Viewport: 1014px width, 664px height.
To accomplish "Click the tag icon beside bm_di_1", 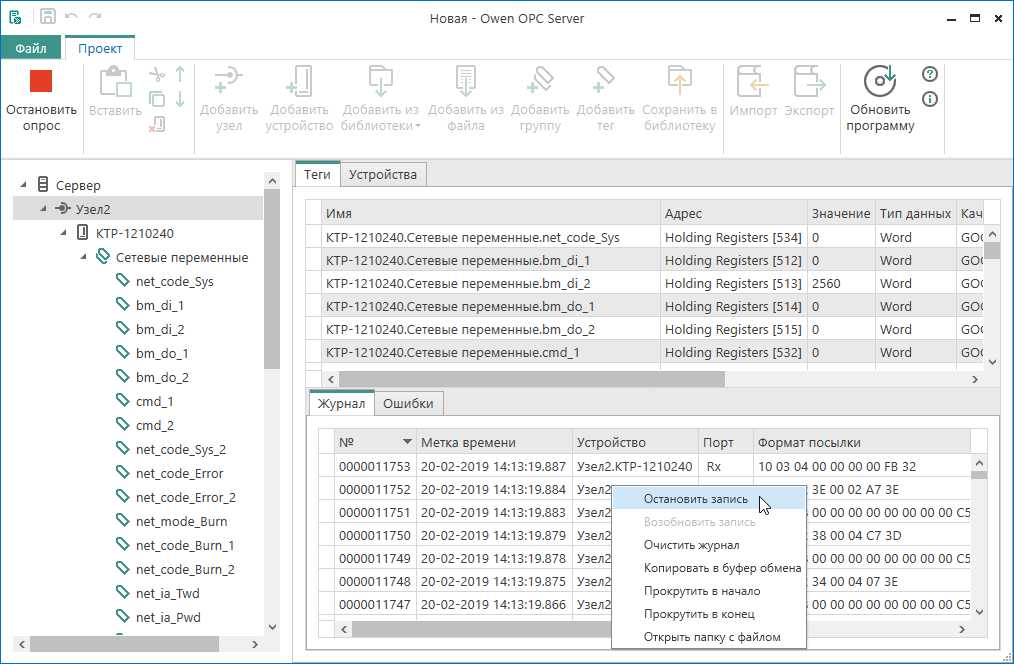I will click(122, 305).
